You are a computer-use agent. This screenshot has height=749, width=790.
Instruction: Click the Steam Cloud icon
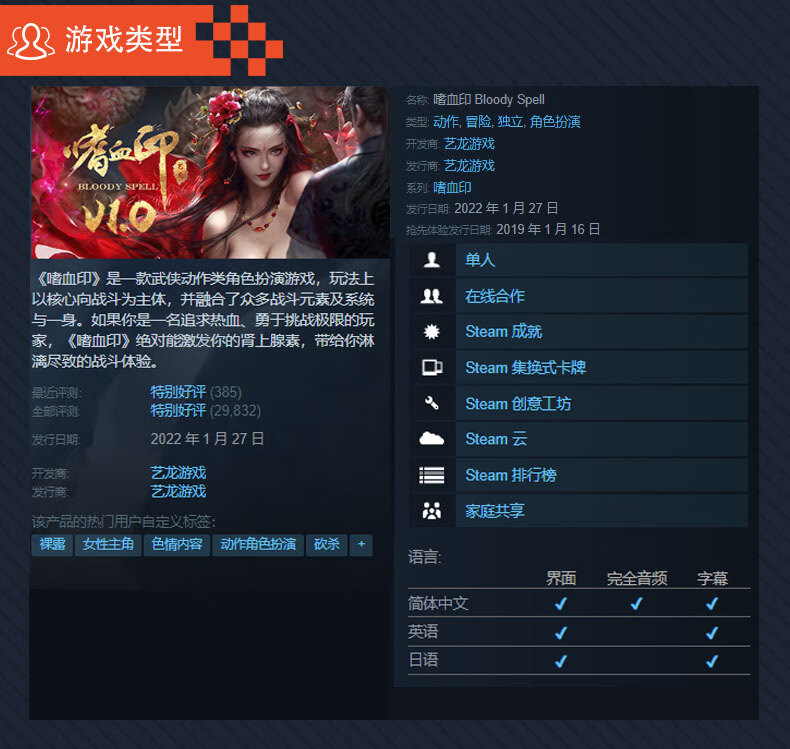click(x=432, y=439)
